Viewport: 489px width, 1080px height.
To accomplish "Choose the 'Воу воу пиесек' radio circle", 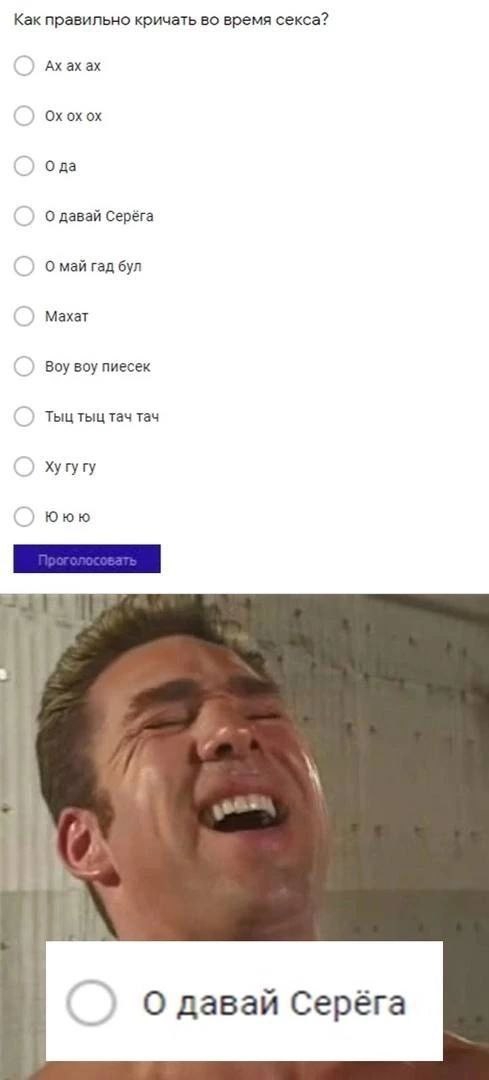I will (x=24, y=366).
